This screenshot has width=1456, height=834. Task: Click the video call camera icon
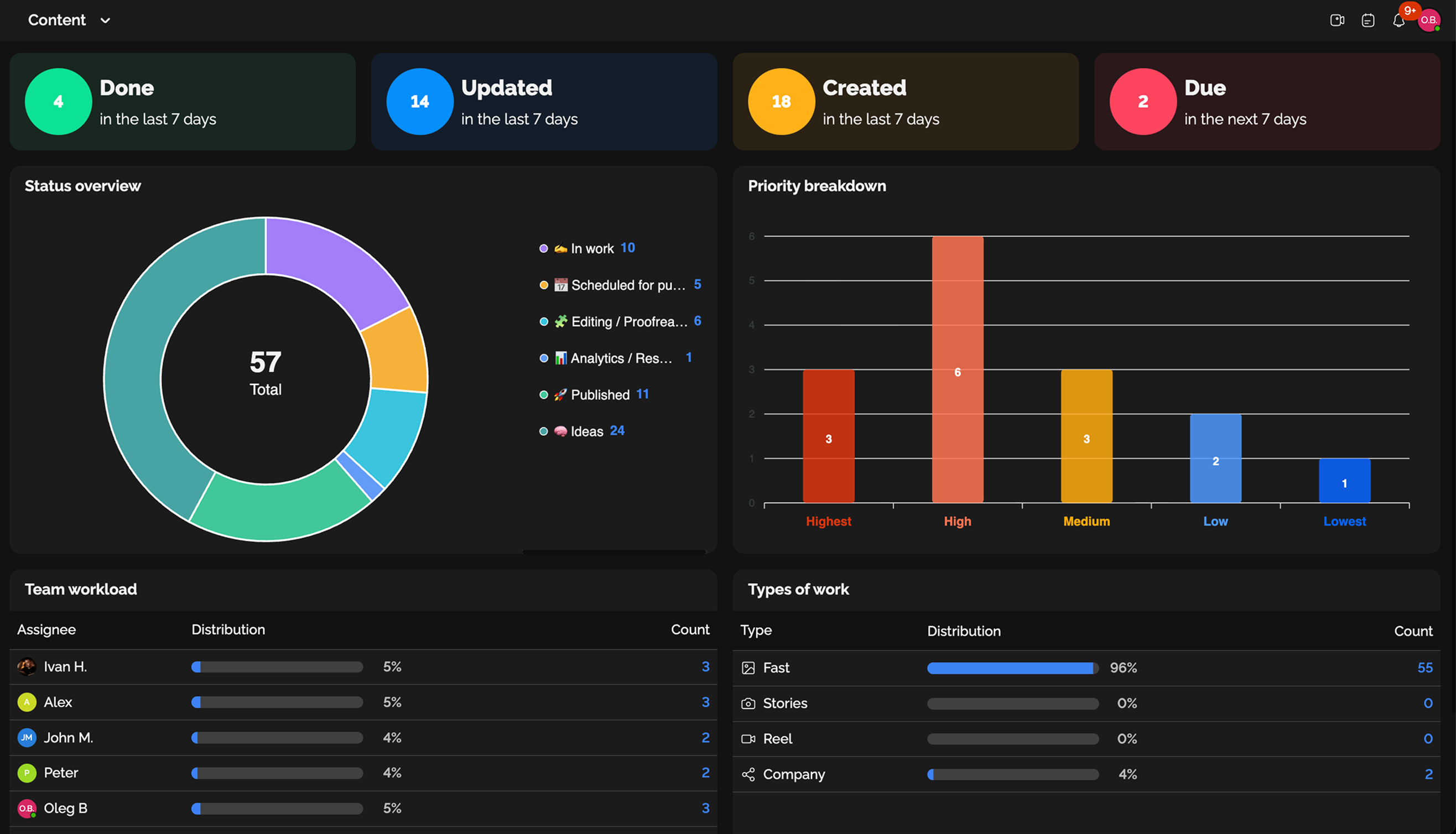[x=1337, y=20]
